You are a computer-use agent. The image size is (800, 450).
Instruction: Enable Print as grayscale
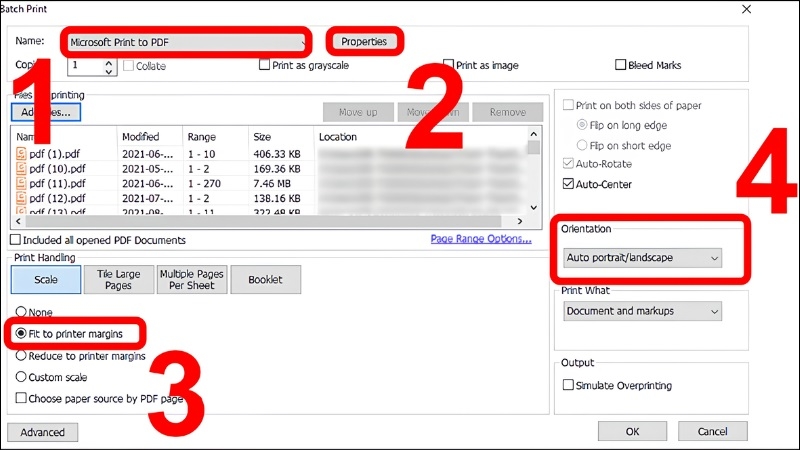264,65
